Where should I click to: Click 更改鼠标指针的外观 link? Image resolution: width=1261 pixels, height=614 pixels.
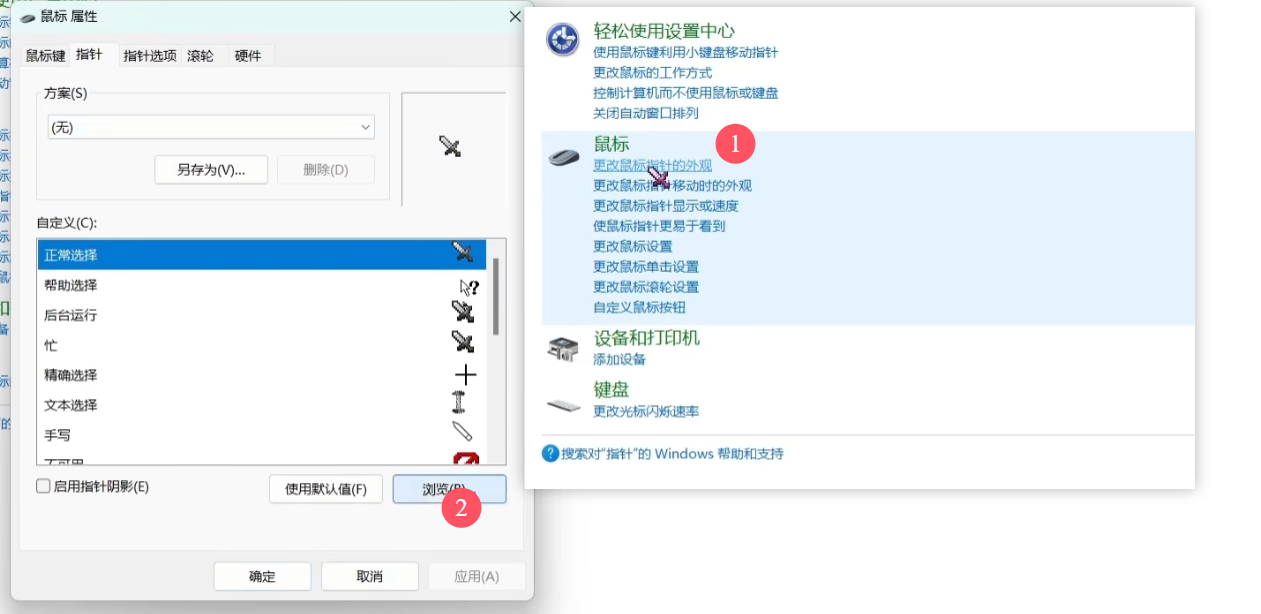[652, 165]
